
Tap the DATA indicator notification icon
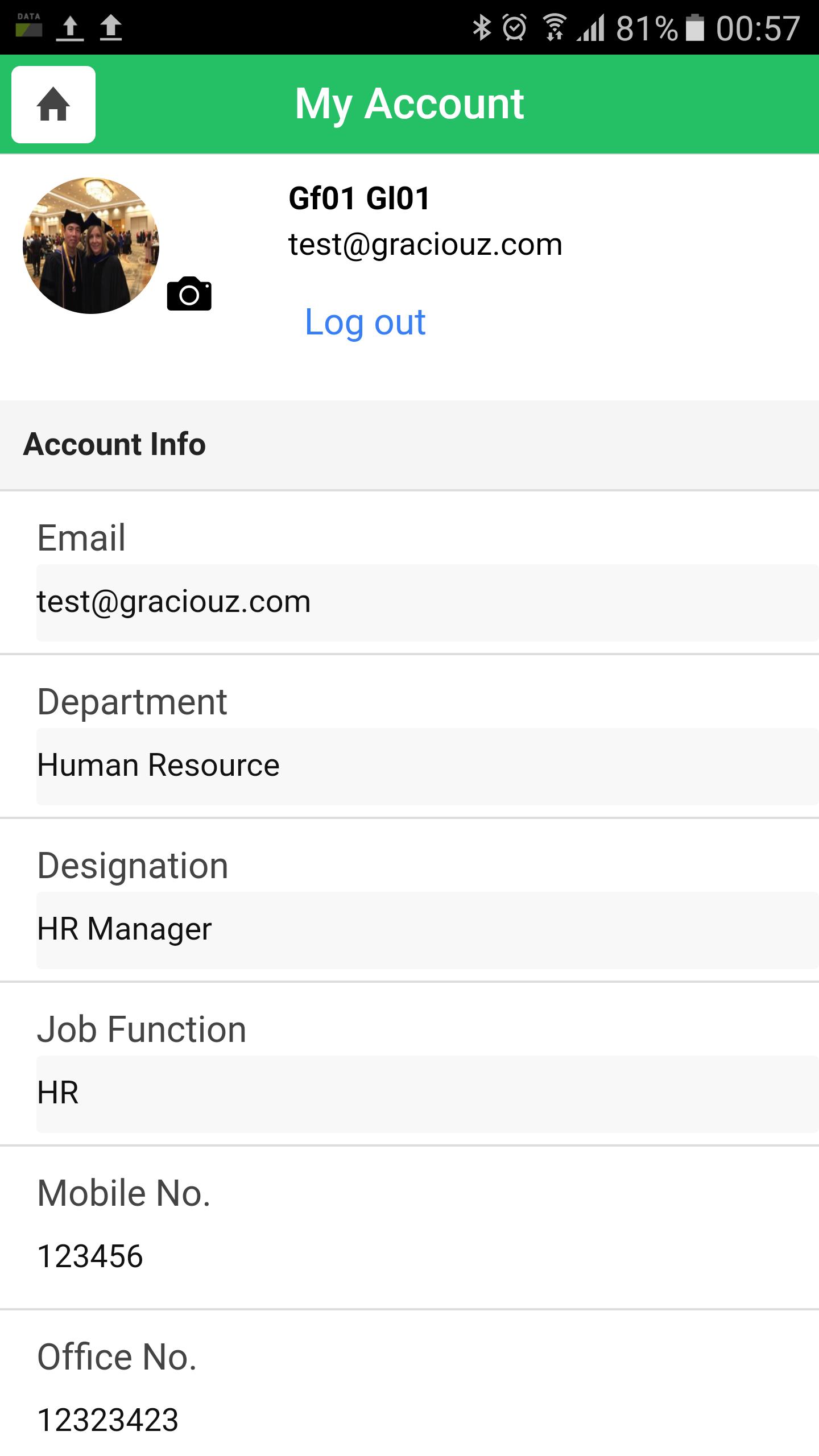[x=28, y=25]
